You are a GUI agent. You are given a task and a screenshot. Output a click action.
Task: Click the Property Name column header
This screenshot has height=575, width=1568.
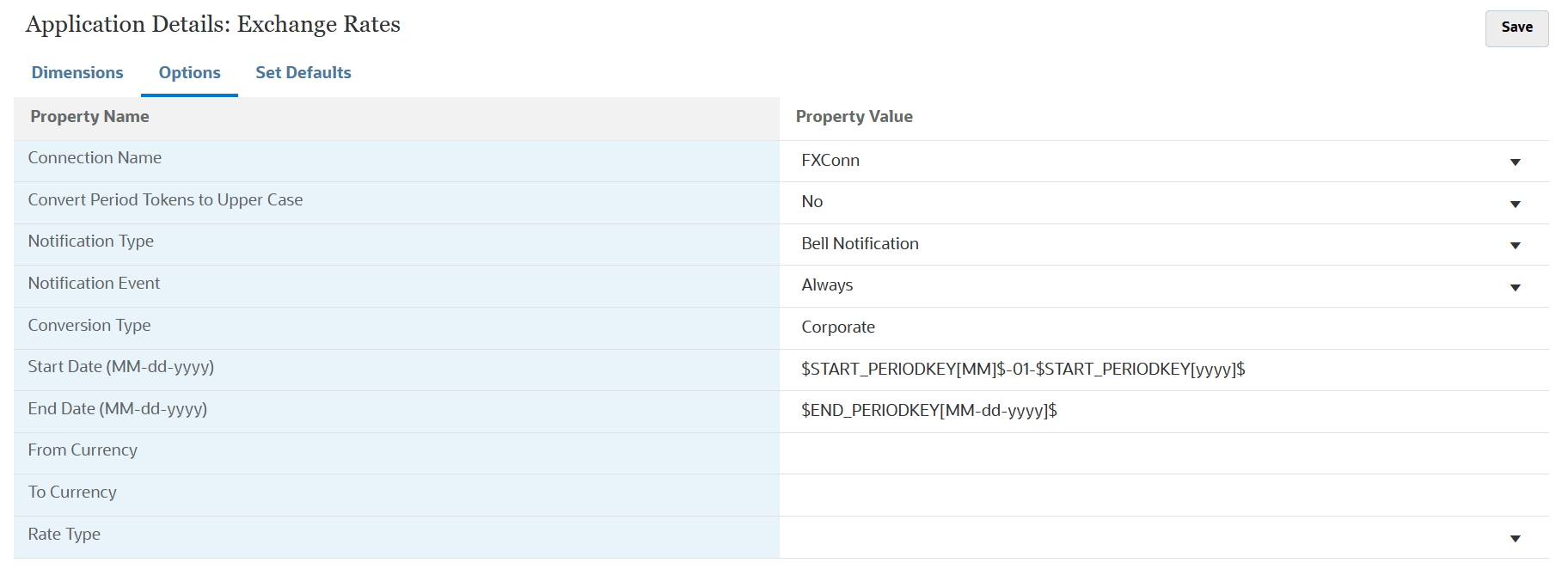[89, 117]
